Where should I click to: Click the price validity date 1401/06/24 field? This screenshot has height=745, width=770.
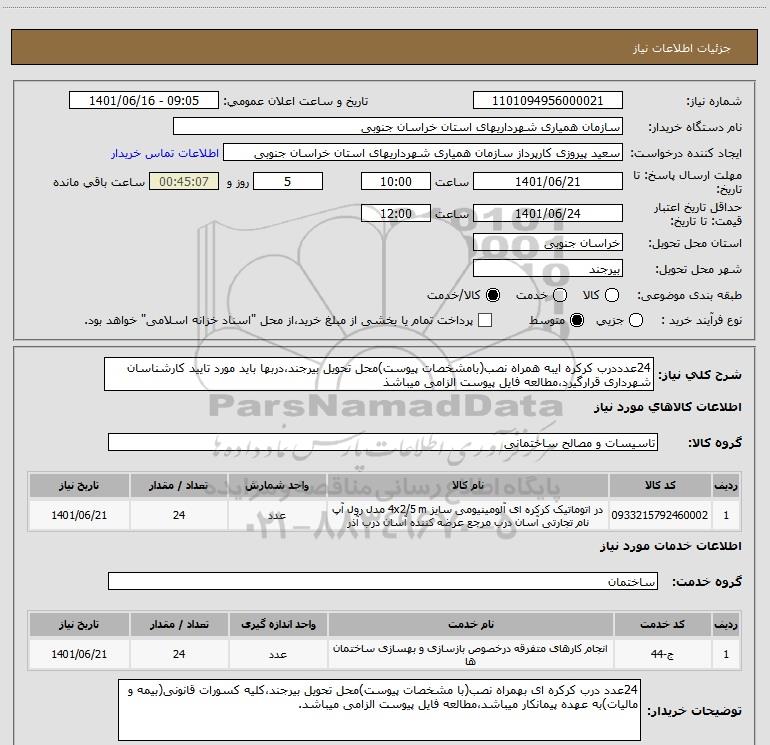pos(548,213)
